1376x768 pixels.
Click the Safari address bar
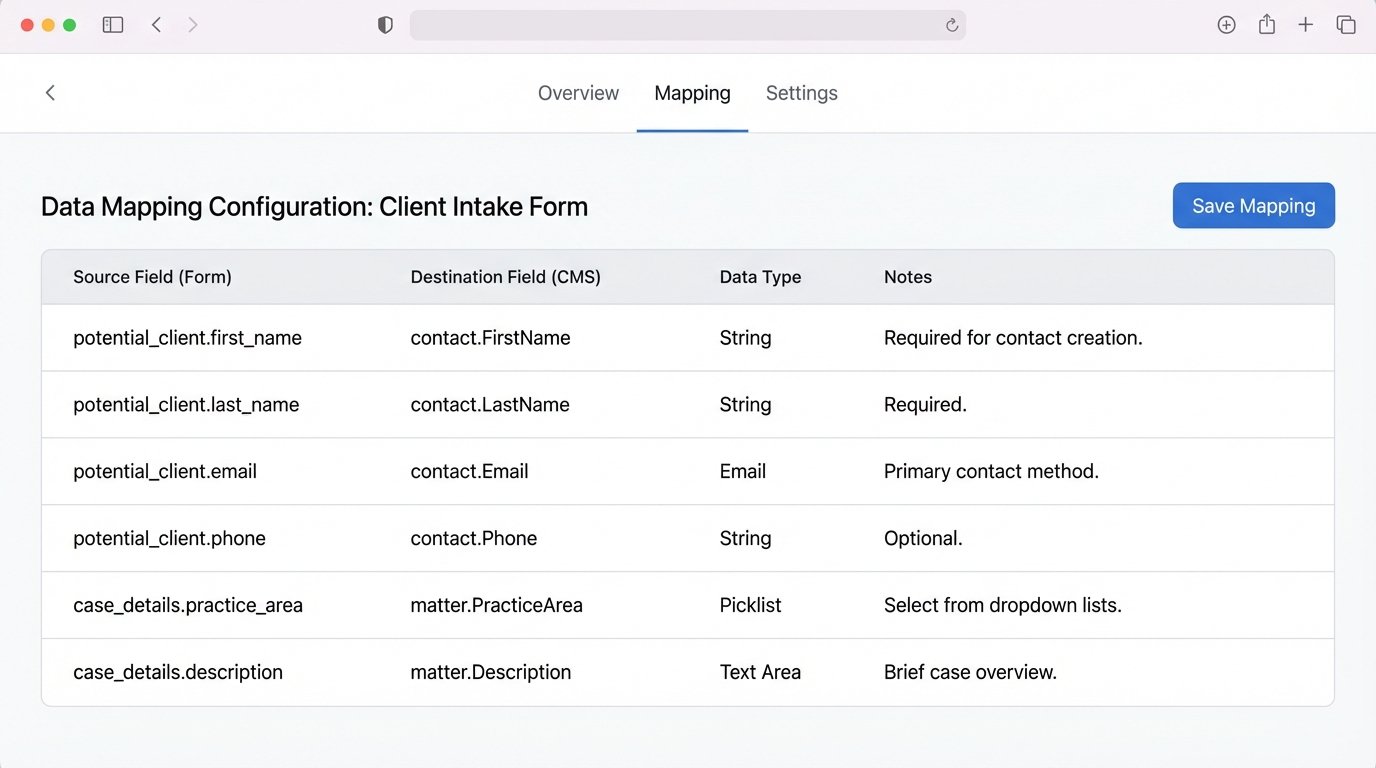click(688, 24)
